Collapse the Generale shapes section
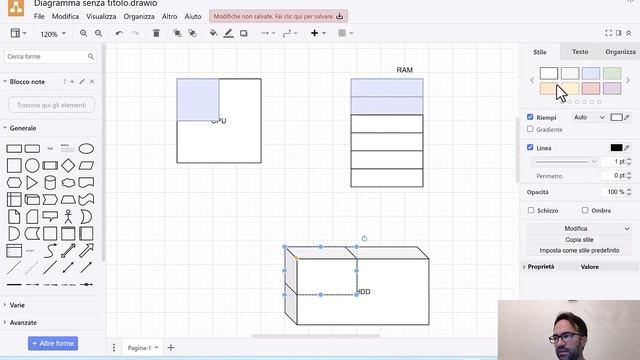 click(x=23, y=128)
